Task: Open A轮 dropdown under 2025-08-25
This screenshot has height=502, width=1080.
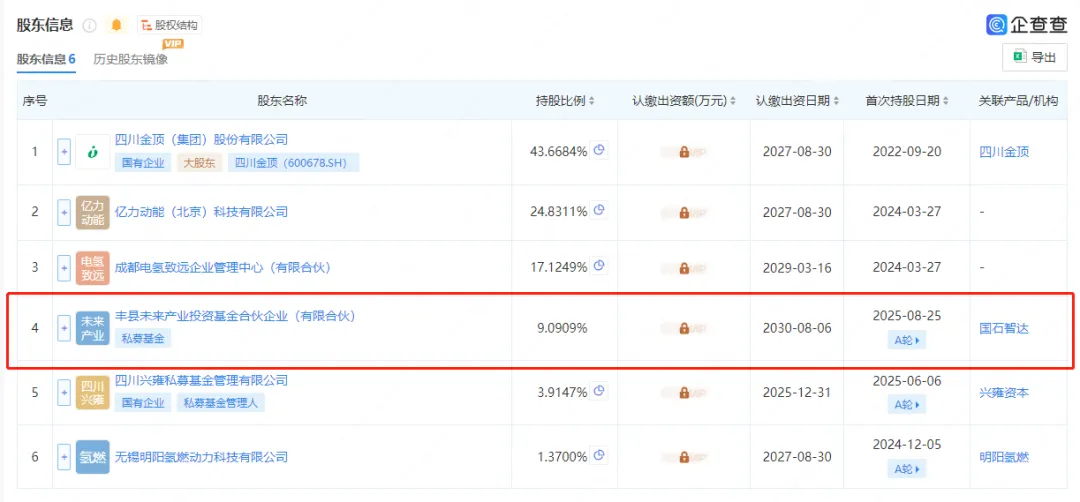Action: [907, 339]
